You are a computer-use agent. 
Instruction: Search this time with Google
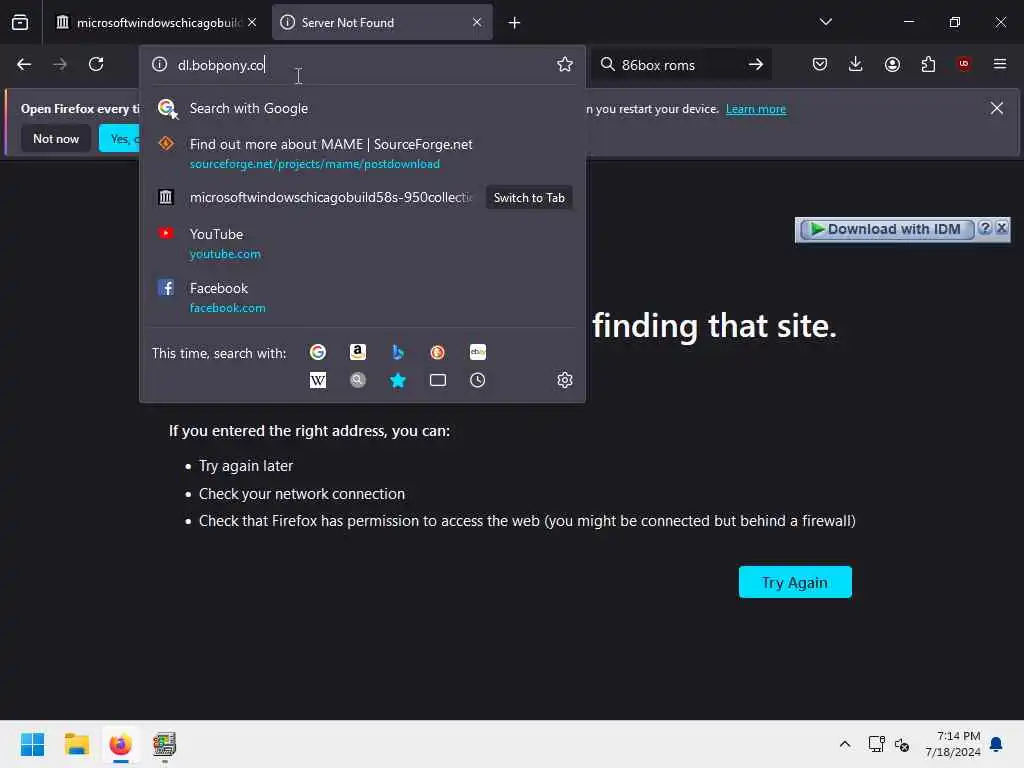(318, 353)
